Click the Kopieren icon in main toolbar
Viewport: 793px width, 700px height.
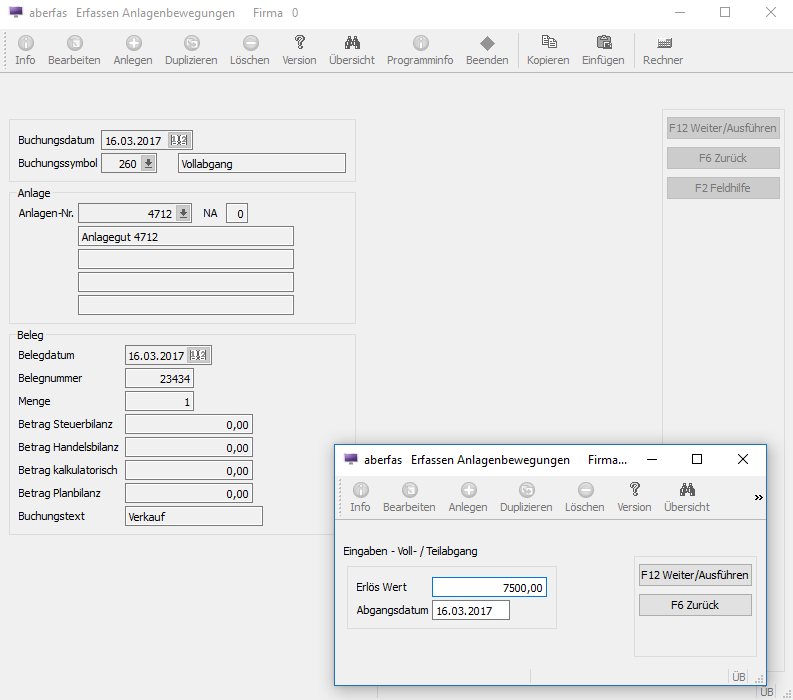click(x=548, y=44)
